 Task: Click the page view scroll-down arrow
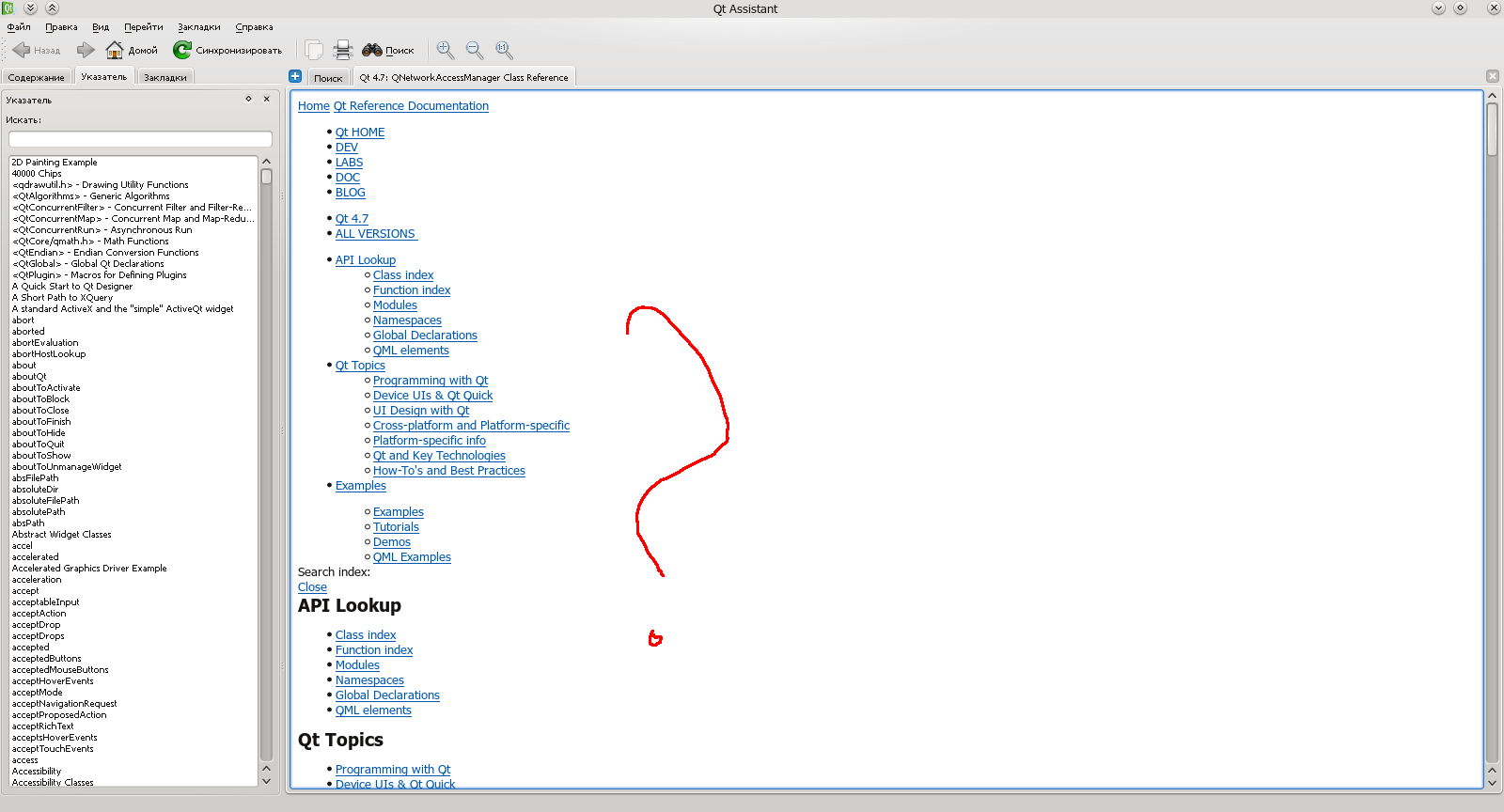(1492, 783)
